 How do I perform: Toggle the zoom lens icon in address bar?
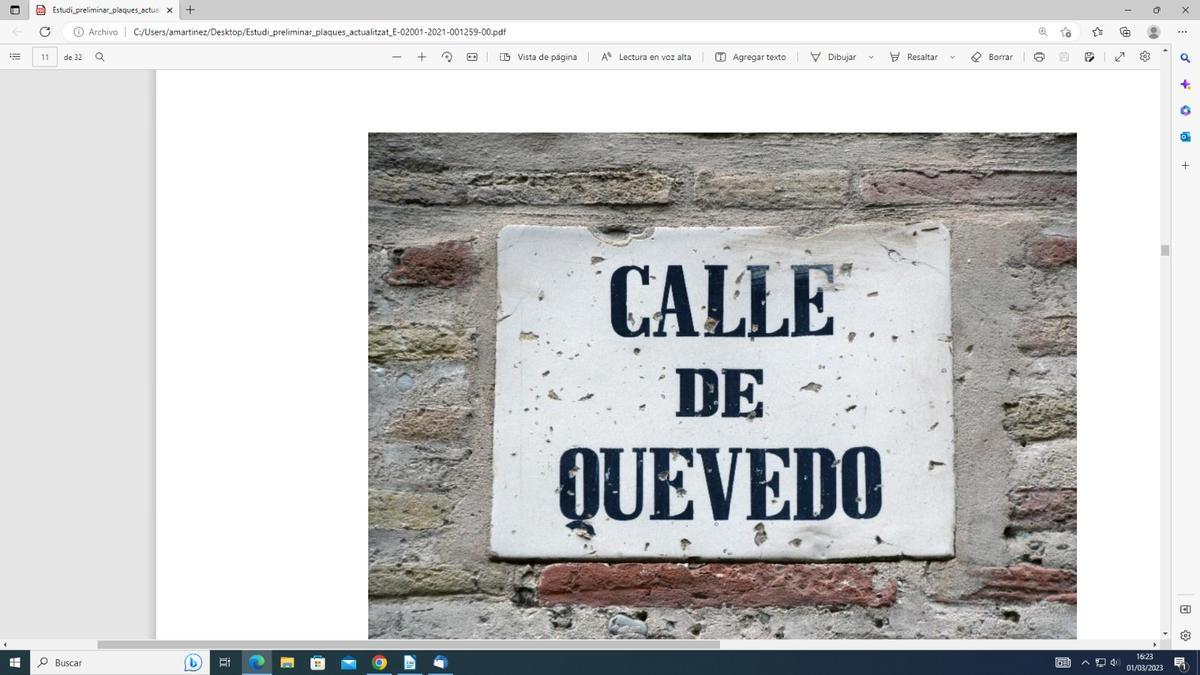coord(1042,31)
